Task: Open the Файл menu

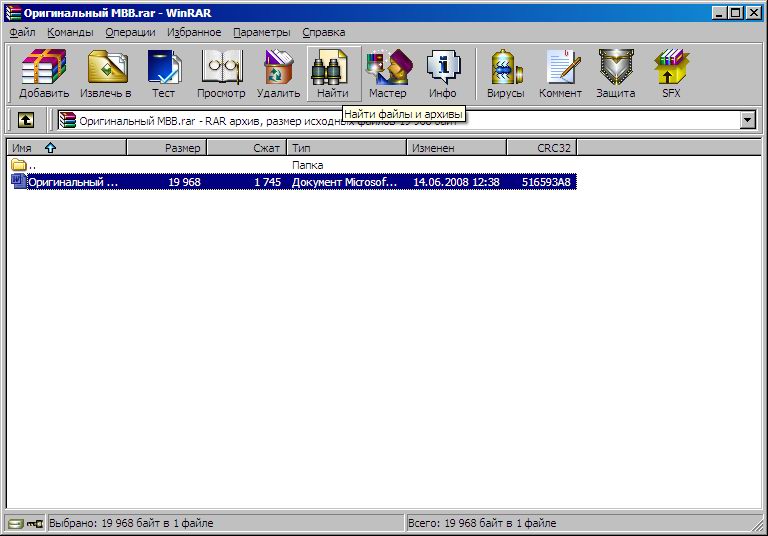Action: (x=23, y=32)
